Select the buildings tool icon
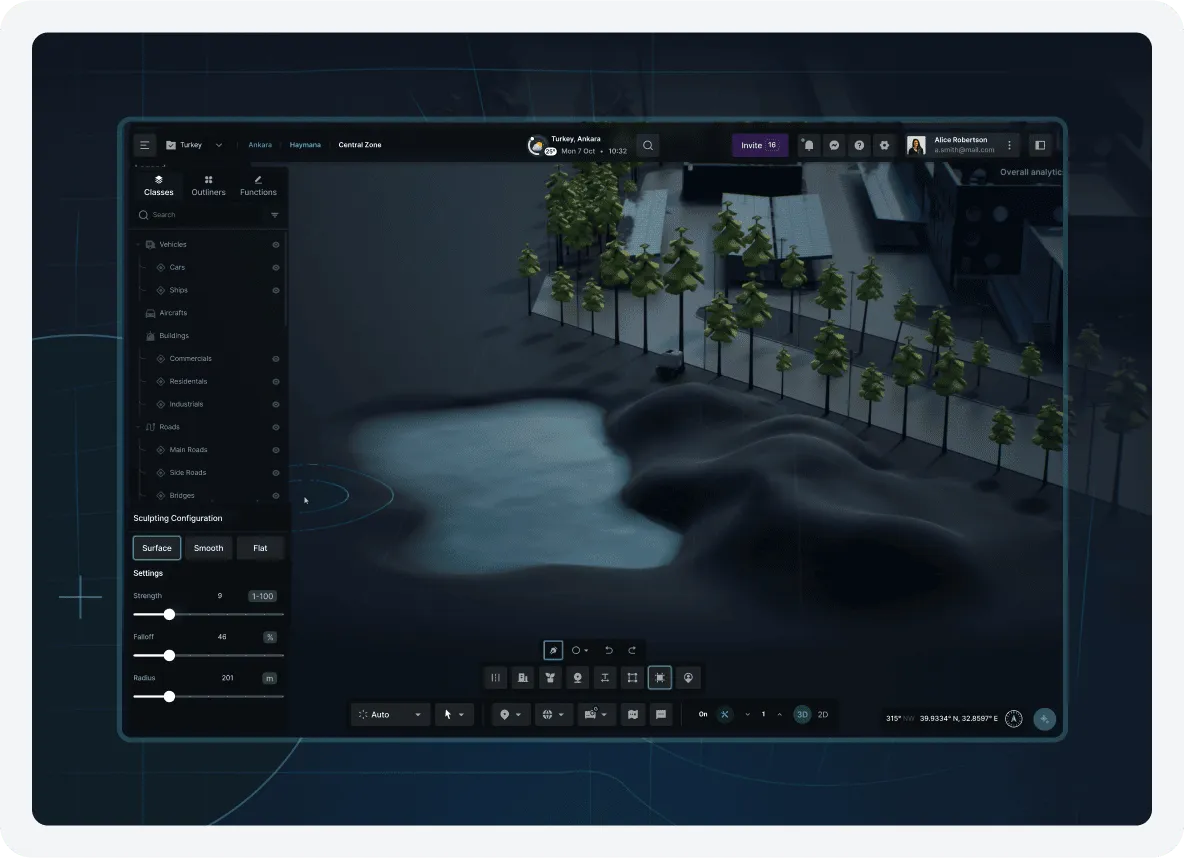 (x=523, y=677)
